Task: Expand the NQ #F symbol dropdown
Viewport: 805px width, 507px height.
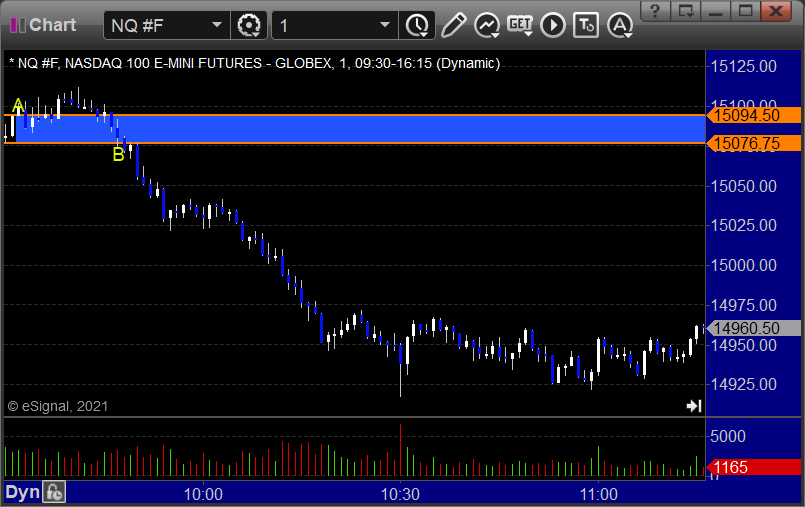Action: coord(217,25)
